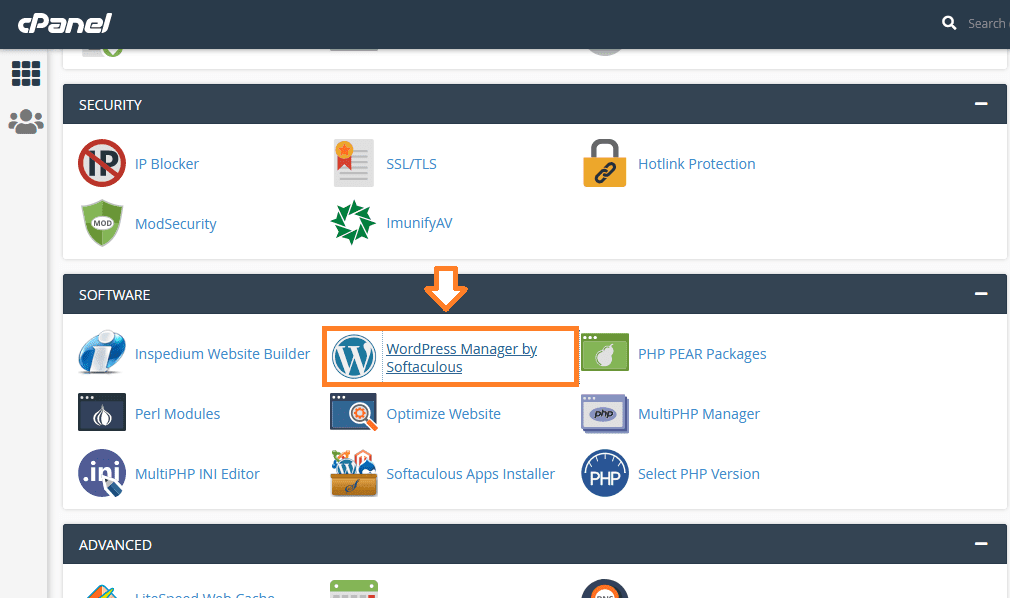This screenshot has height=598, width=1010.
Task: Click the Softaculous Apps Installer box icon
Action: click(x=353, y=473)
